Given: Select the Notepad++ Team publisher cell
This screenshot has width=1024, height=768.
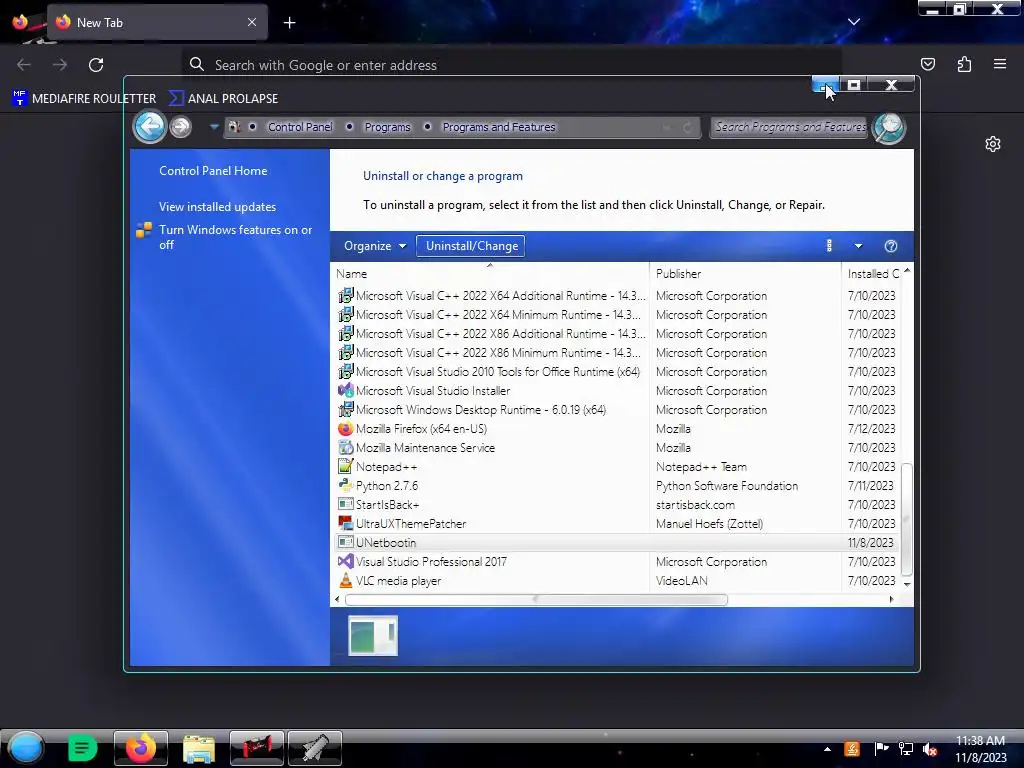Looking at the screenshot, I should point(701,467).
